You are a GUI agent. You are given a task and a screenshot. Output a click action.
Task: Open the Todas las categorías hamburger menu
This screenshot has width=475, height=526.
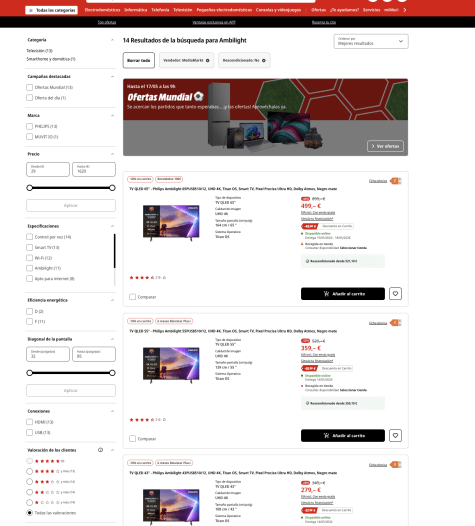coord(51,10)
